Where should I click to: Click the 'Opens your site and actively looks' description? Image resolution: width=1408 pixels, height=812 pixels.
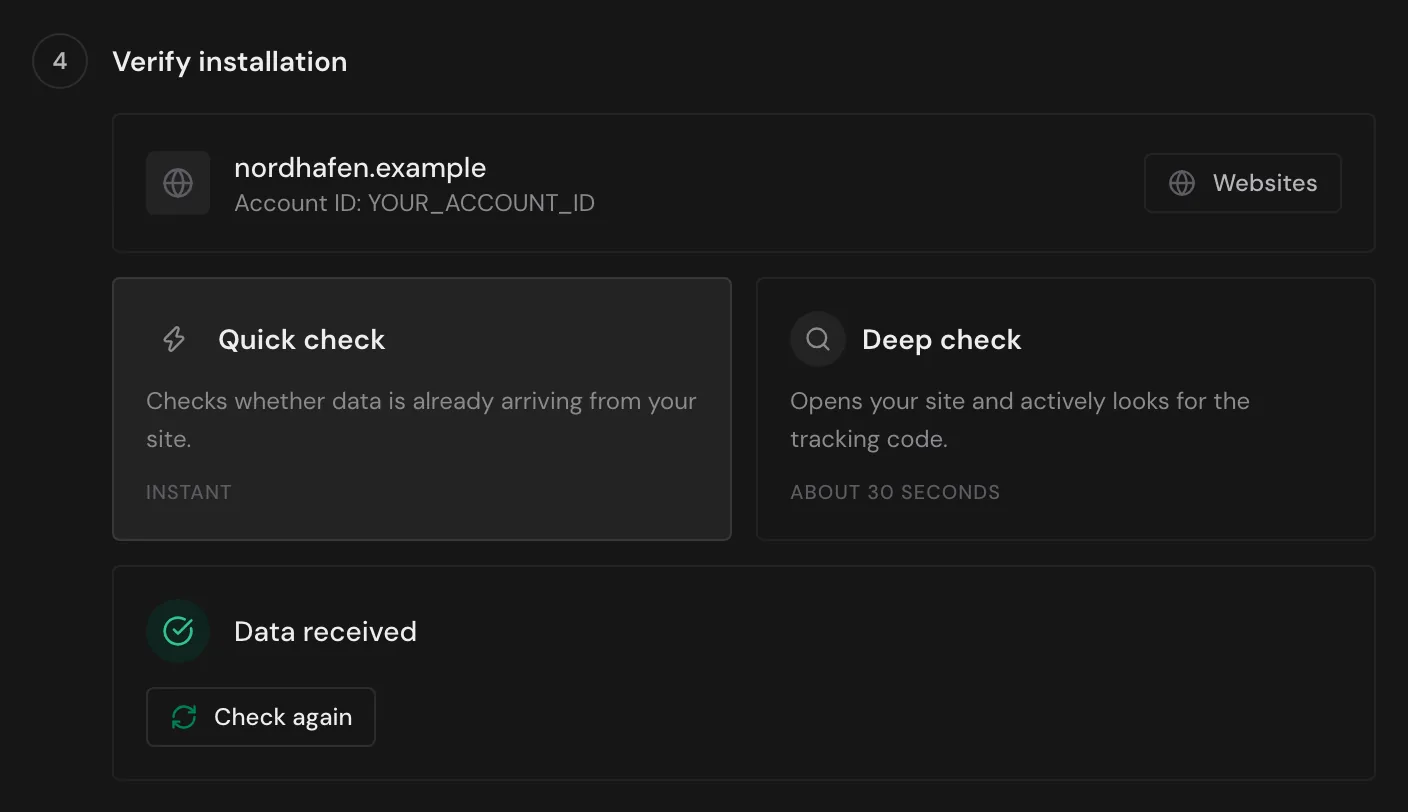[x=1020, y=420]
